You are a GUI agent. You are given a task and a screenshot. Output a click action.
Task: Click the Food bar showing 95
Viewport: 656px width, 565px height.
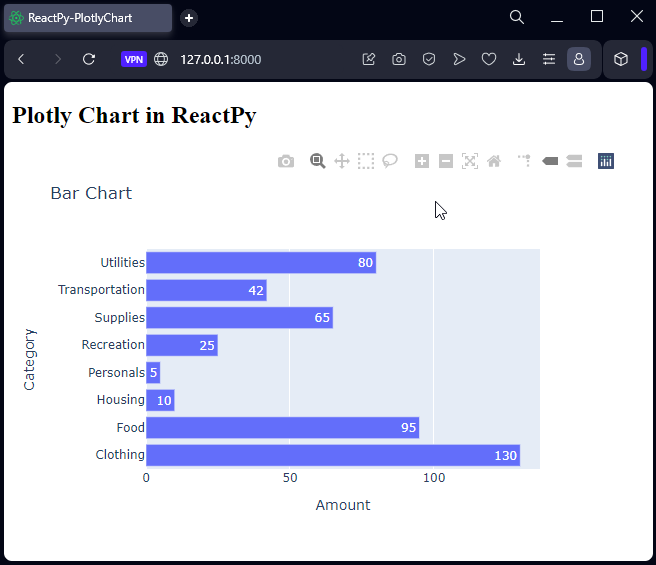click(x=282, y=428)
